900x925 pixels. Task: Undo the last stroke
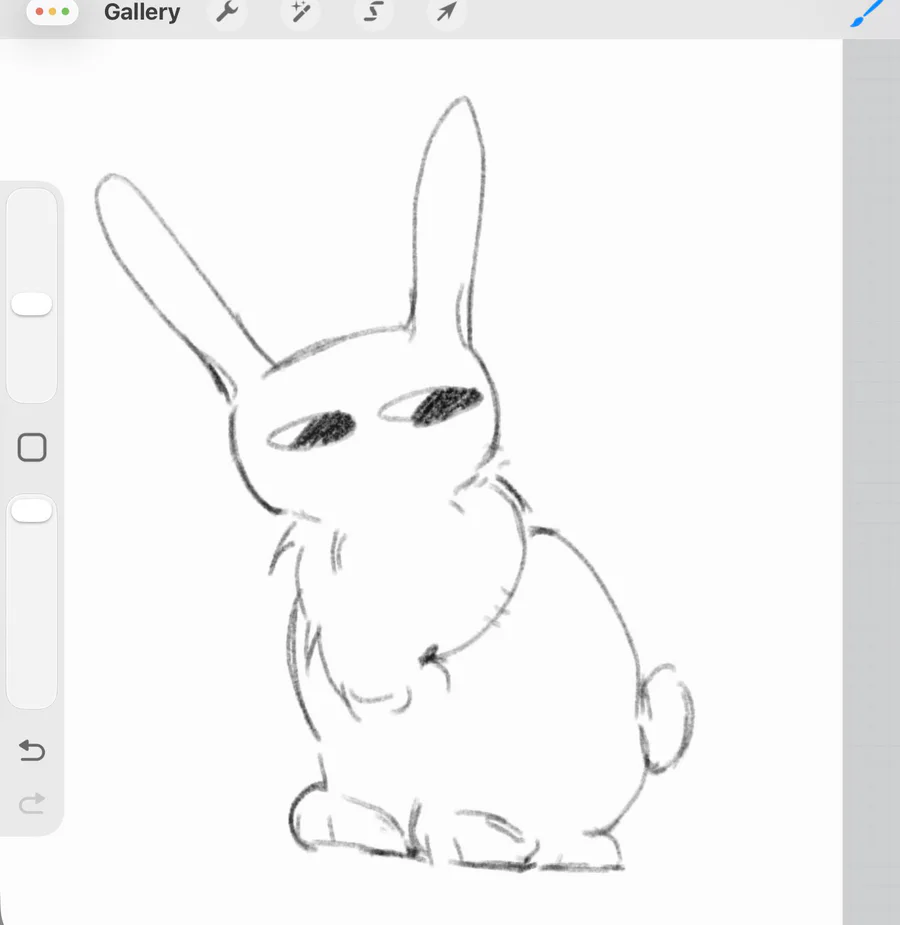[32, 750]
